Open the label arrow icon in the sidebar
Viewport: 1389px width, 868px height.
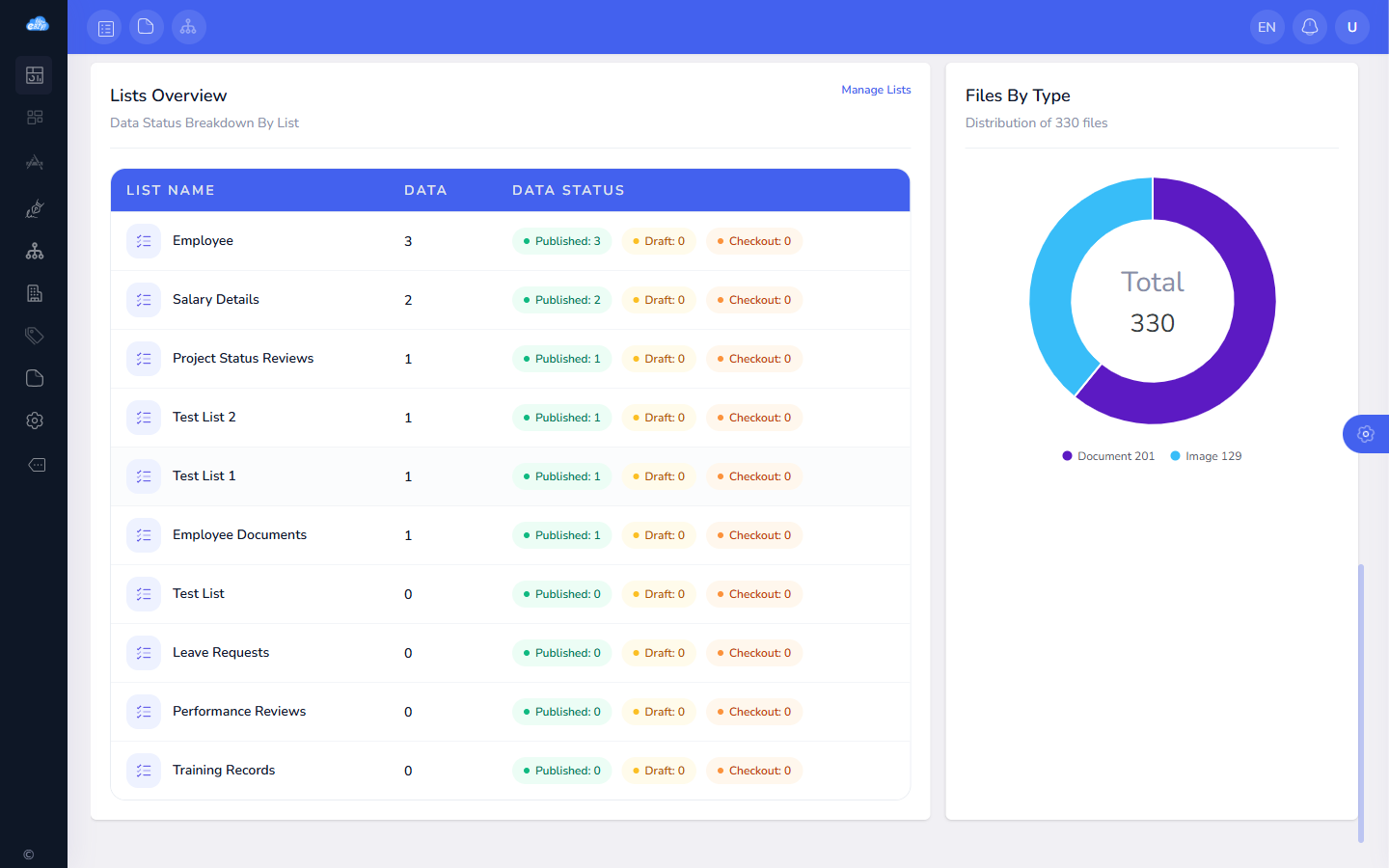point(37,465)
